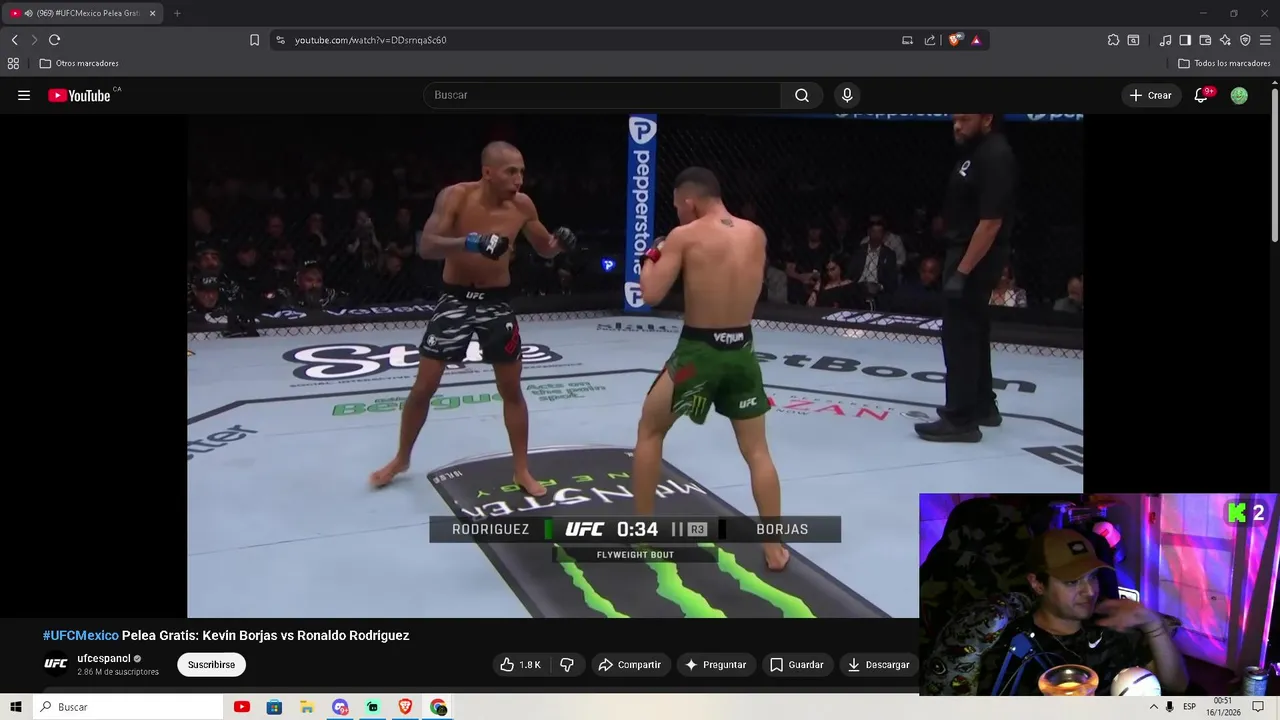Open YouTube app from the taskbar

pos(241,707)
